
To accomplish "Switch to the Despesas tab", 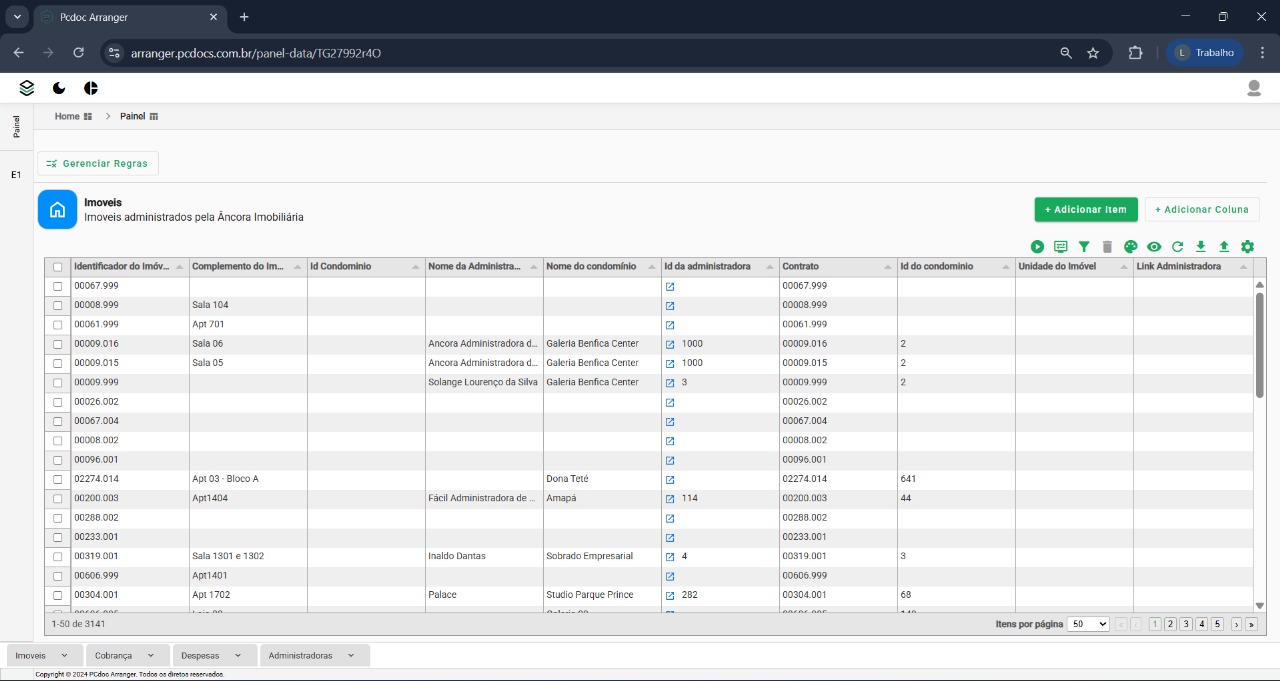I will click(x=201, y=656).
